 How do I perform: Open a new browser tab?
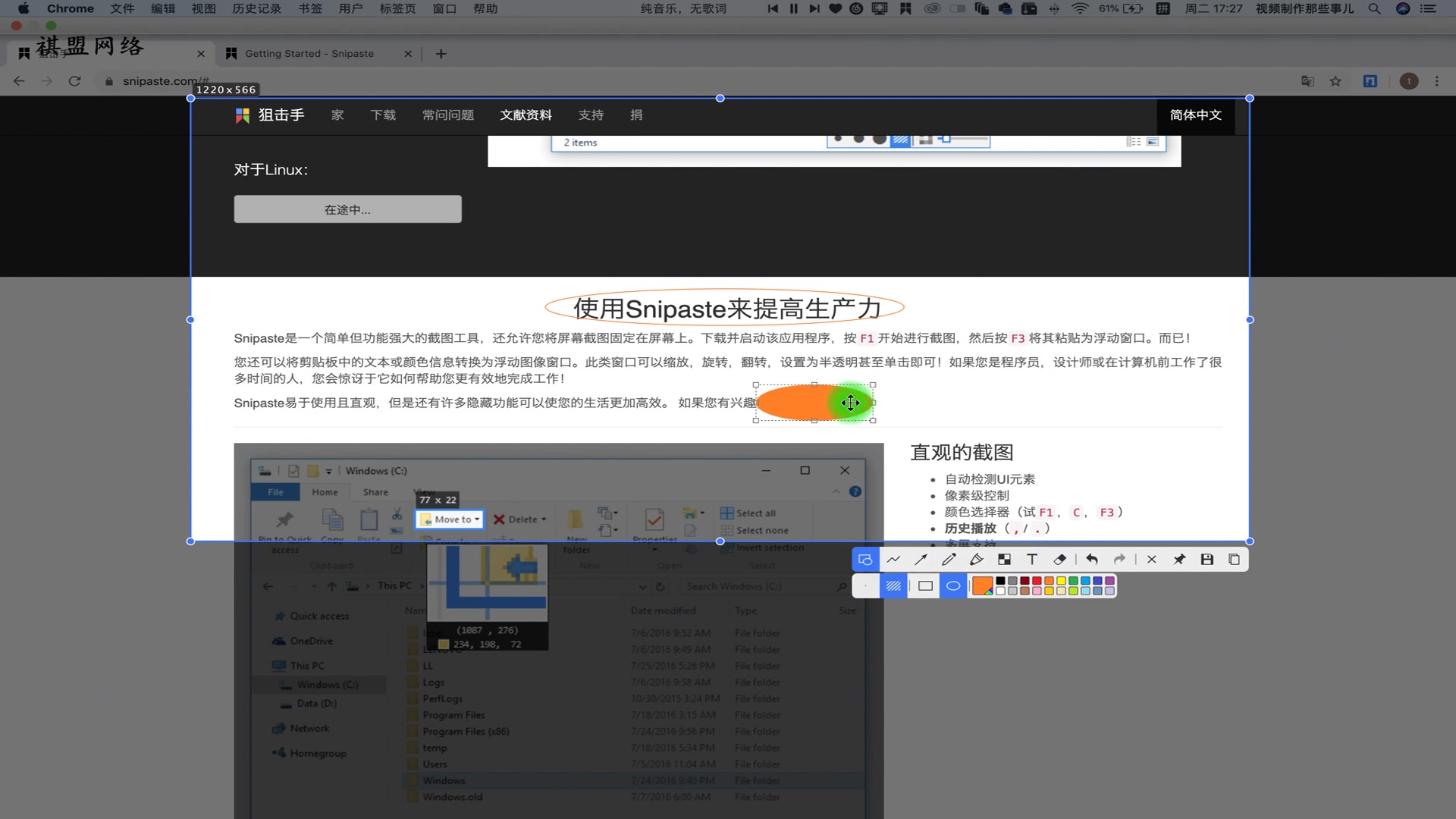[441, 54]
